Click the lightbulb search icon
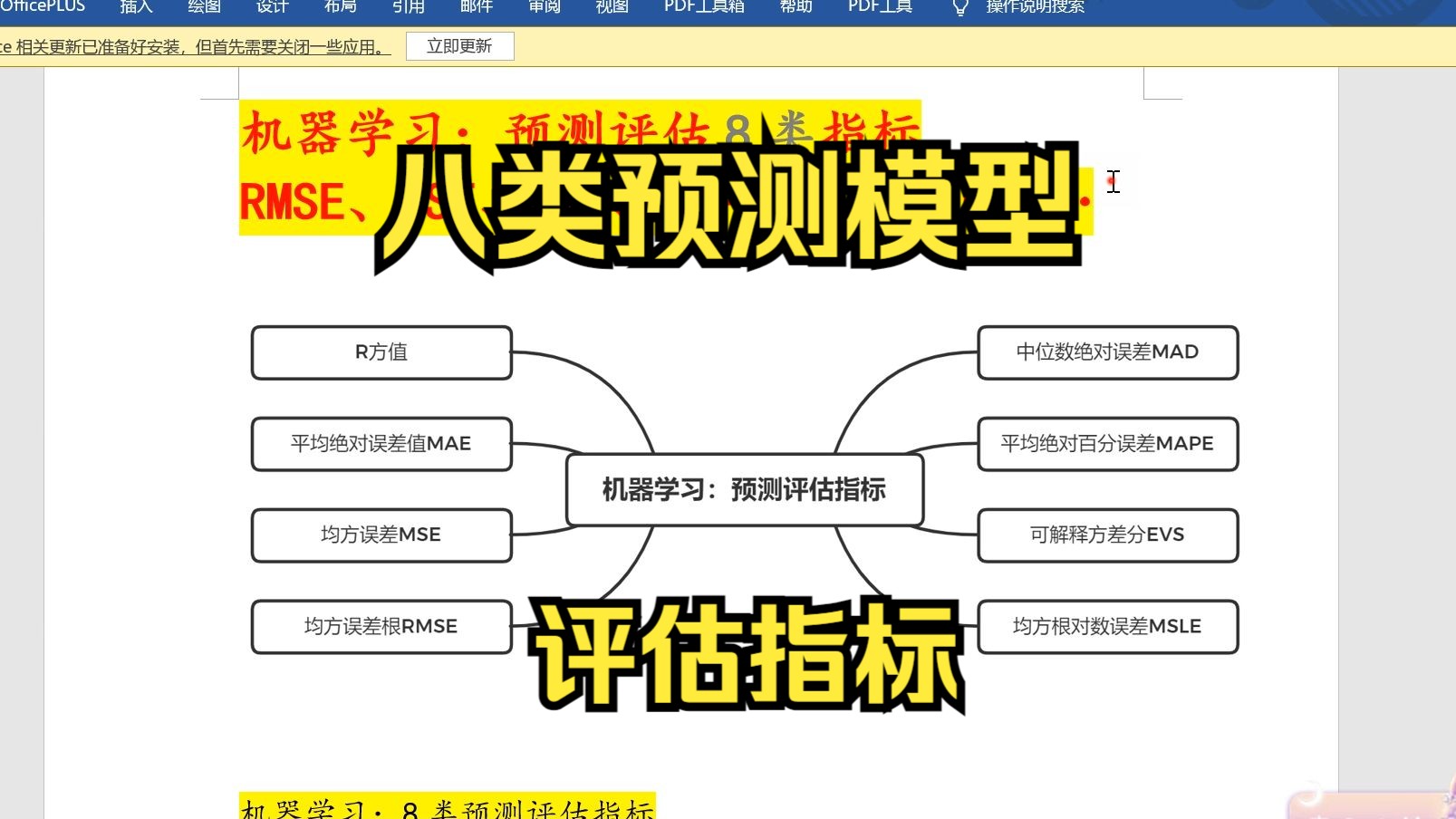Image resolution: width=1456 pixels, height=819 pixels. pyautogui.click(x=960, y=7)
